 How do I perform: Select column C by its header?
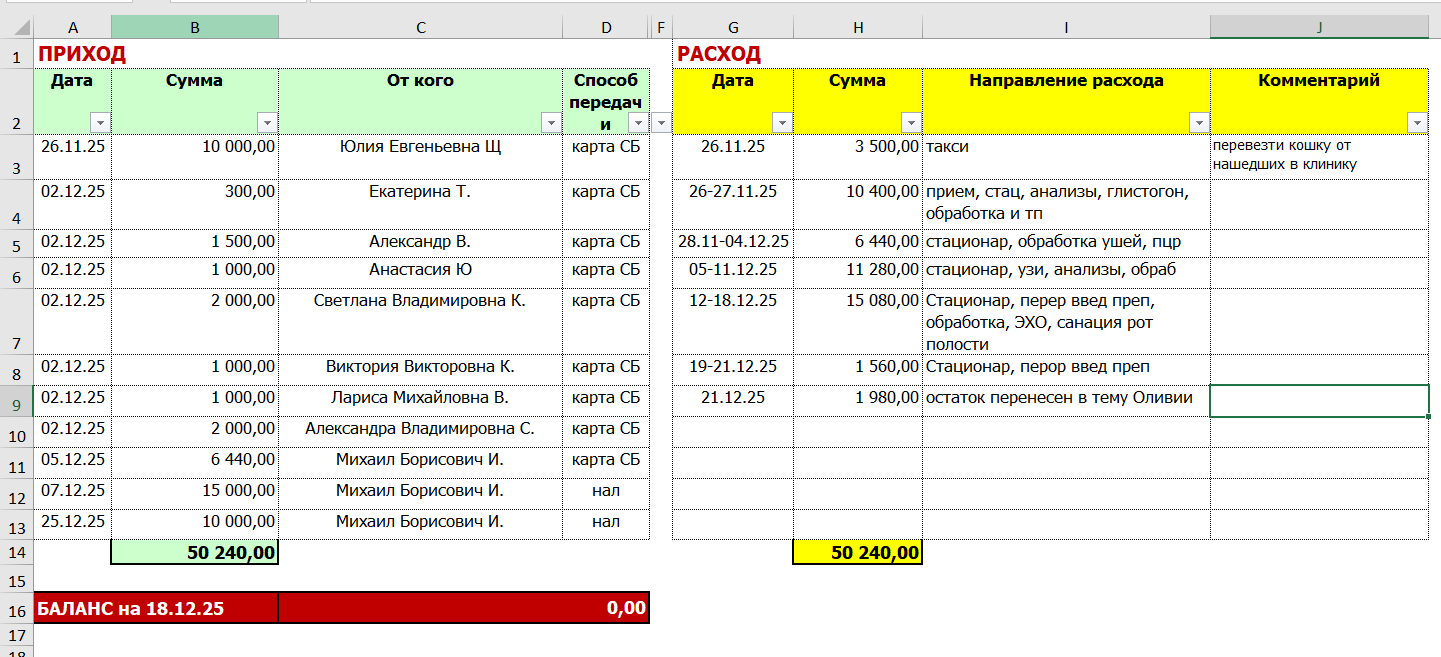coord(421,28)
